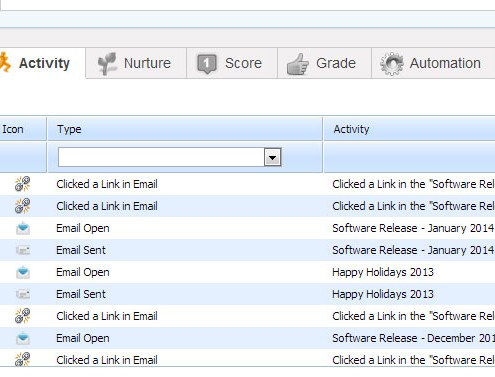Click inside the Type filter combo box
The width and height of the screenshot is (495, 377).
(161, 157)
